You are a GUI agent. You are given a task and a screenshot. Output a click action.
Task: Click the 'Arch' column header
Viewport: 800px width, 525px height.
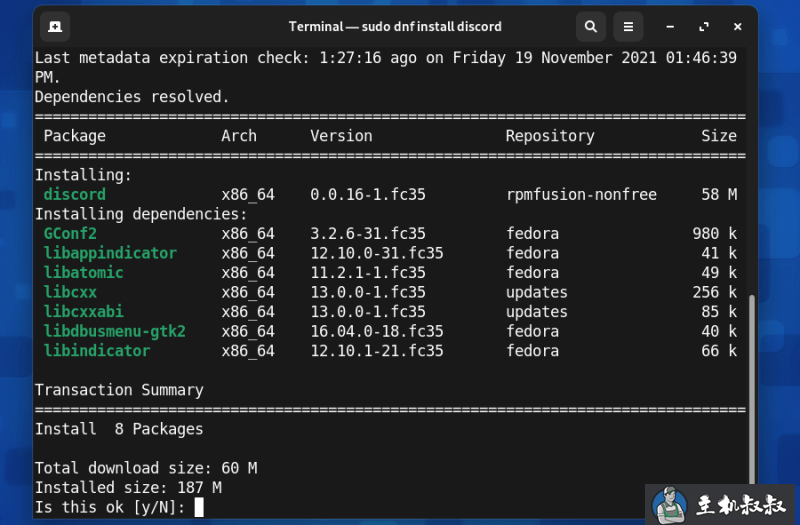coord(239,136)
